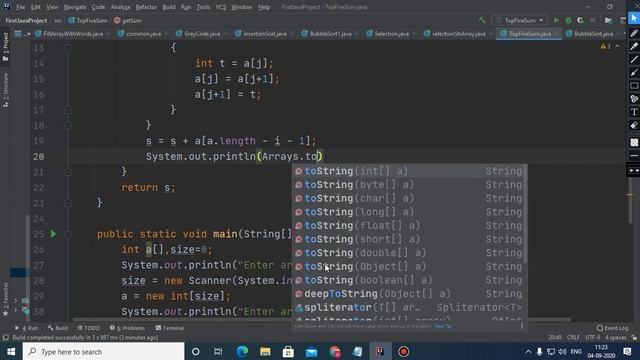
Task: Open the Terminal tool window
Action: (170, 328)
